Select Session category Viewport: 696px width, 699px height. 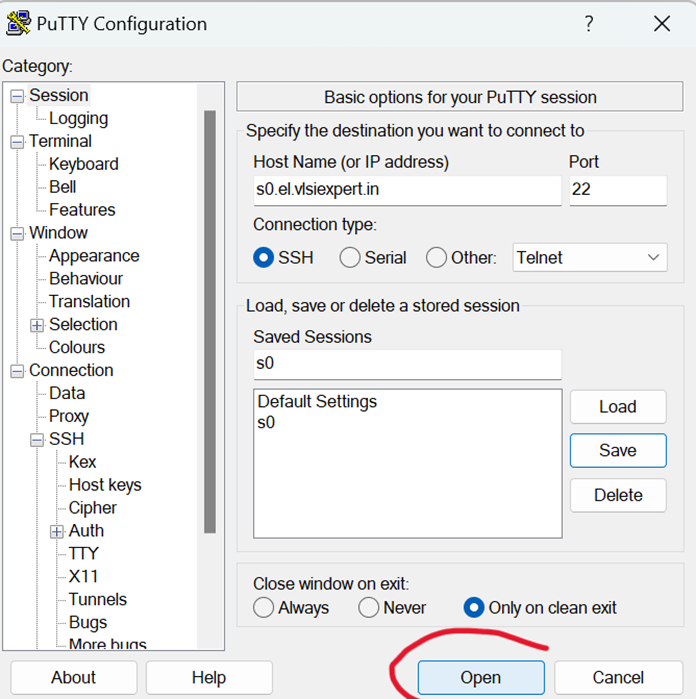[59, 95]
